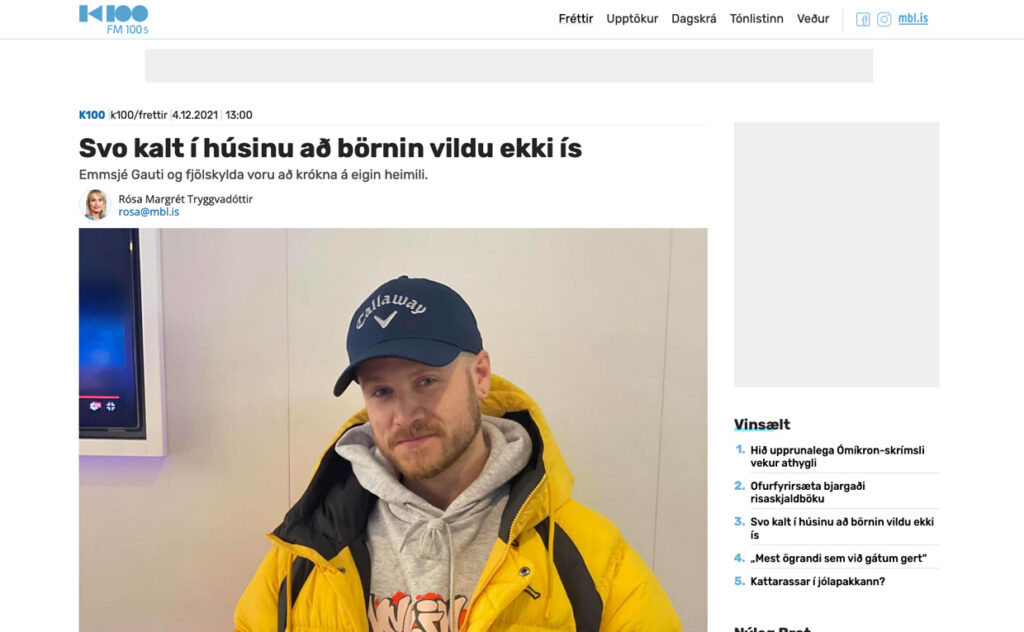Open the Upptökur menu item
1024x632 pixels.
pyautogui.click(x=632, y=19)
